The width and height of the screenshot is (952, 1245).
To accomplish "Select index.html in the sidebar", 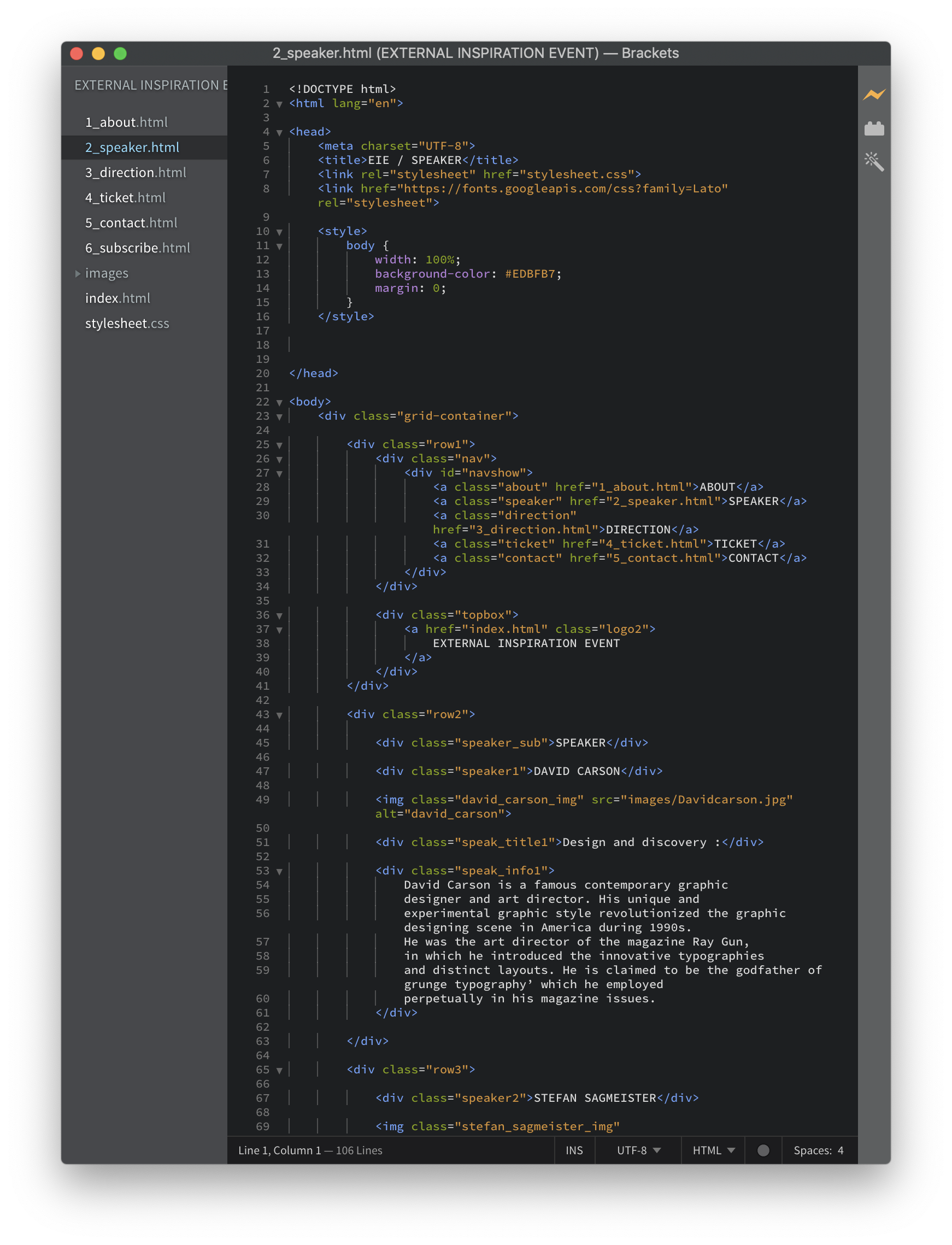I will 117,298.
